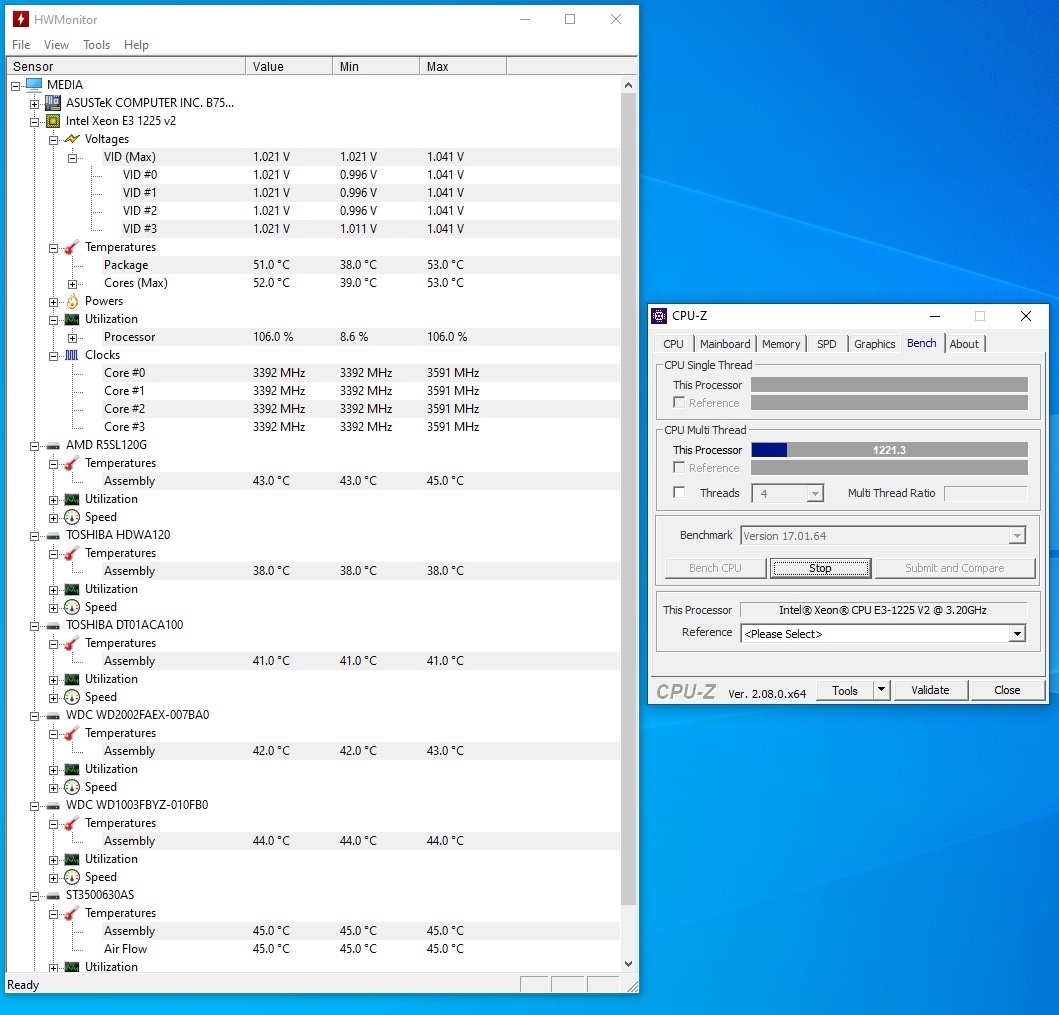1059x1015 pixels.
Task: Click the Voltages lightning icon
Action: click(x=72, y=139)
